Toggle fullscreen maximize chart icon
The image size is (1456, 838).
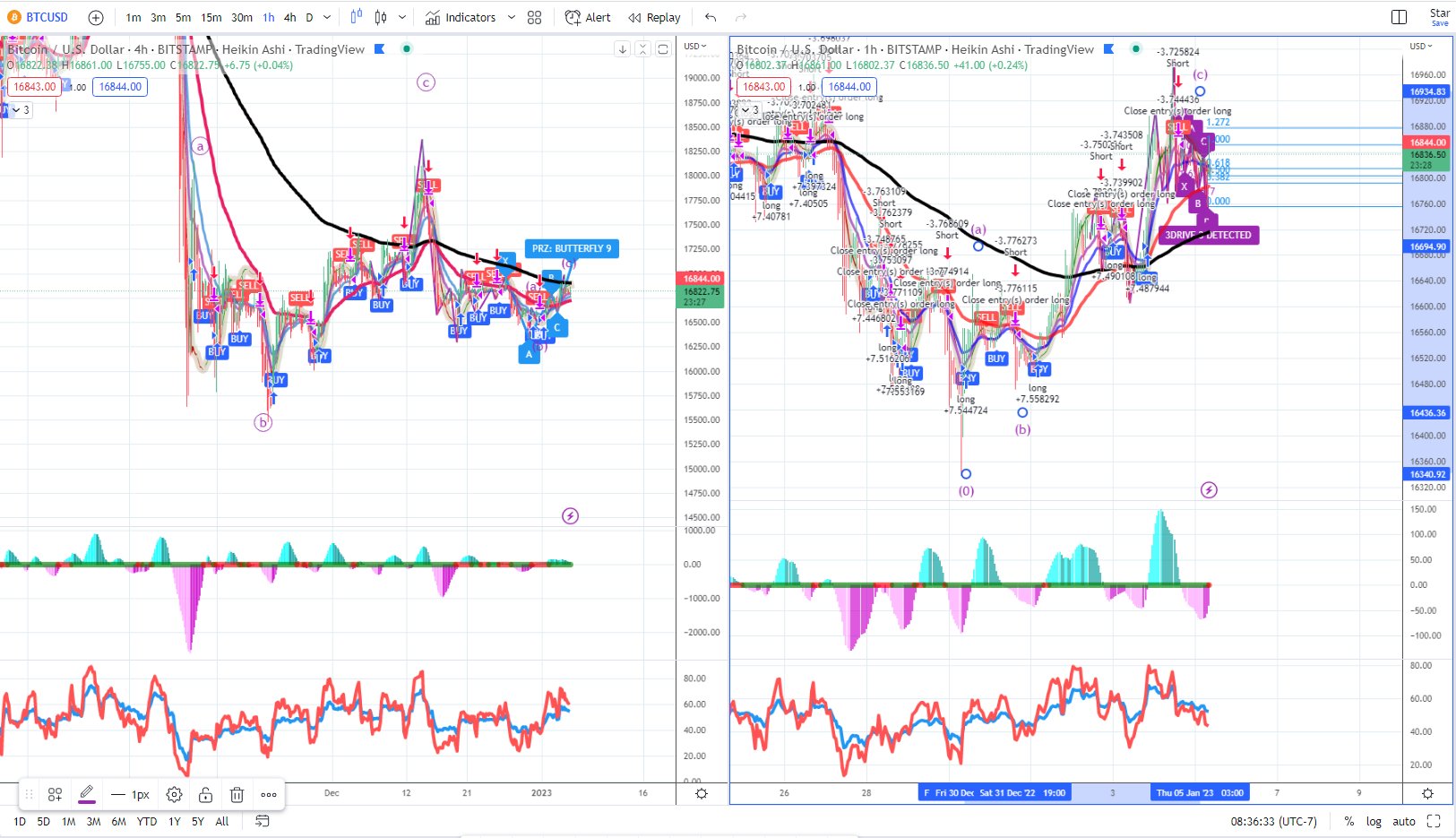[x=1434, y=821]
